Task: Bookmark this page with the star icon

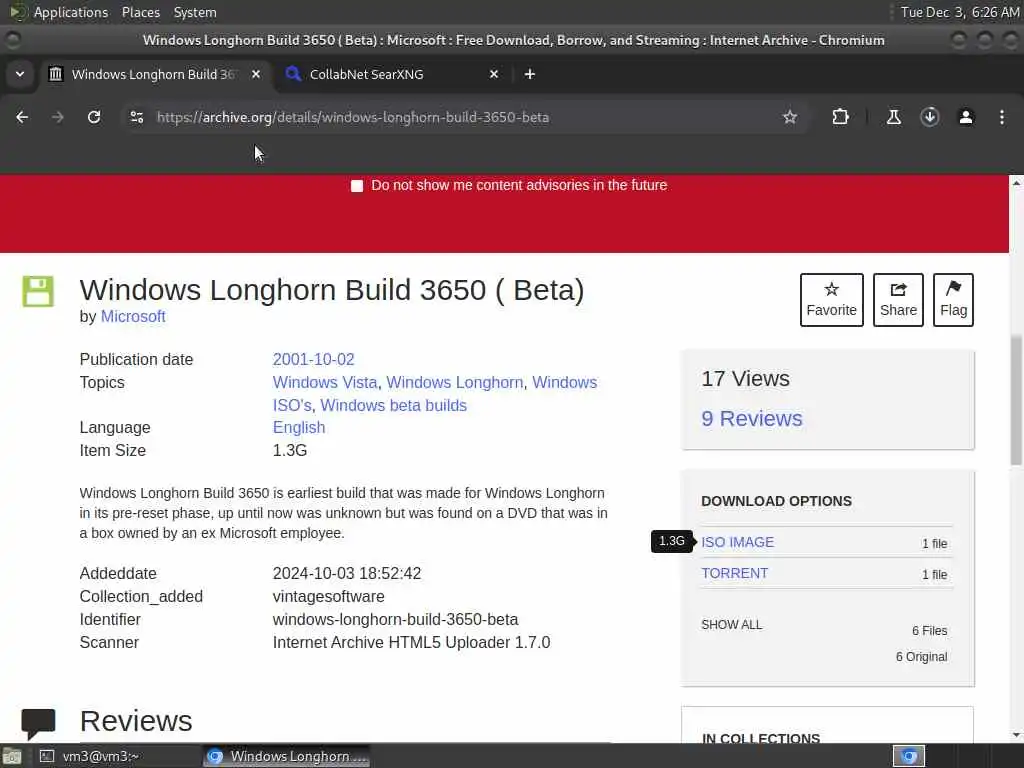Action: pyautogui.click(x=790, y=117)
